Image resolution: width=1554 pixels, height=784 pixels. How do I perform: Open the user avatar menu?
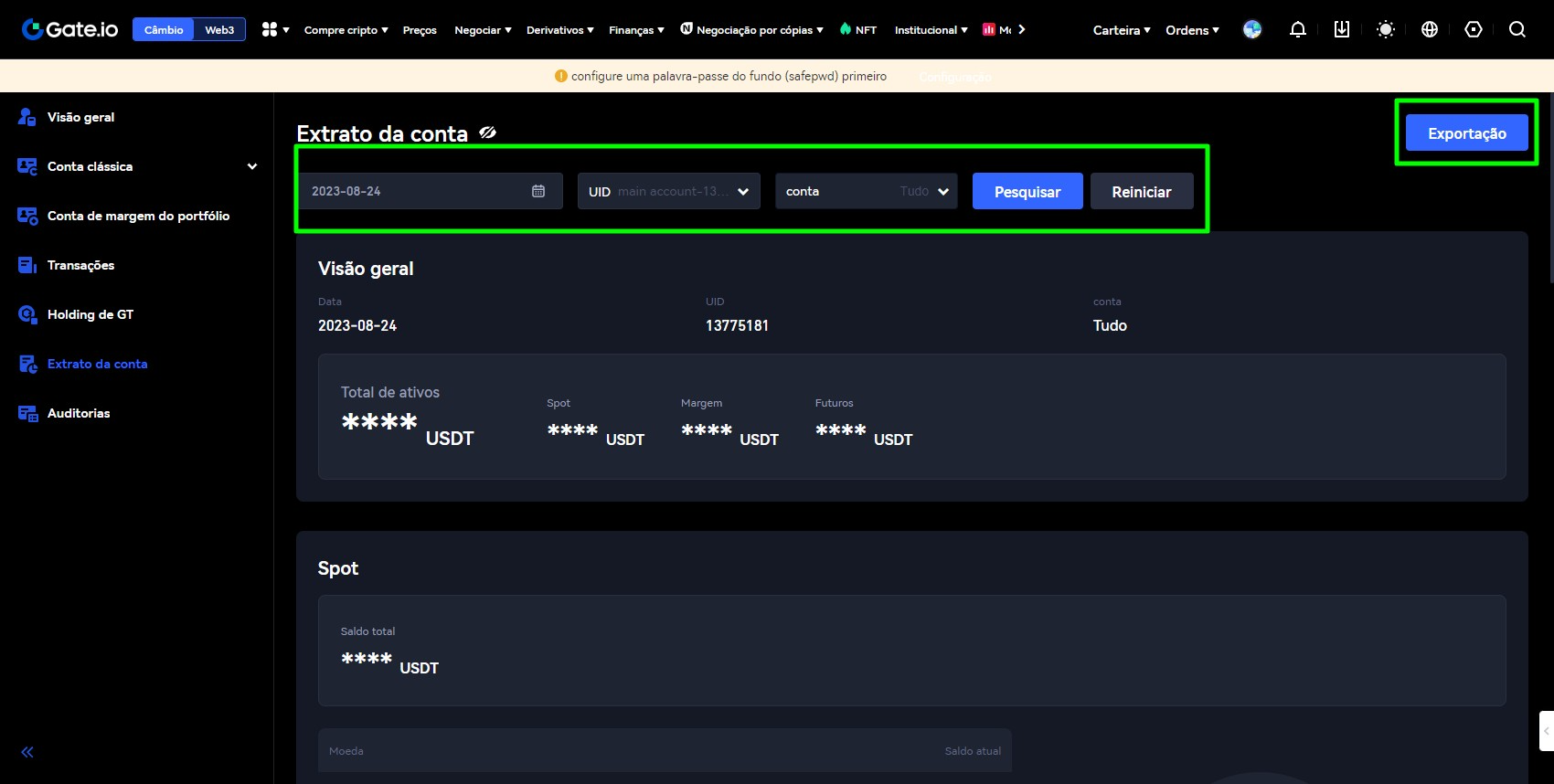pyautogui.click(x=1252, y=29)
